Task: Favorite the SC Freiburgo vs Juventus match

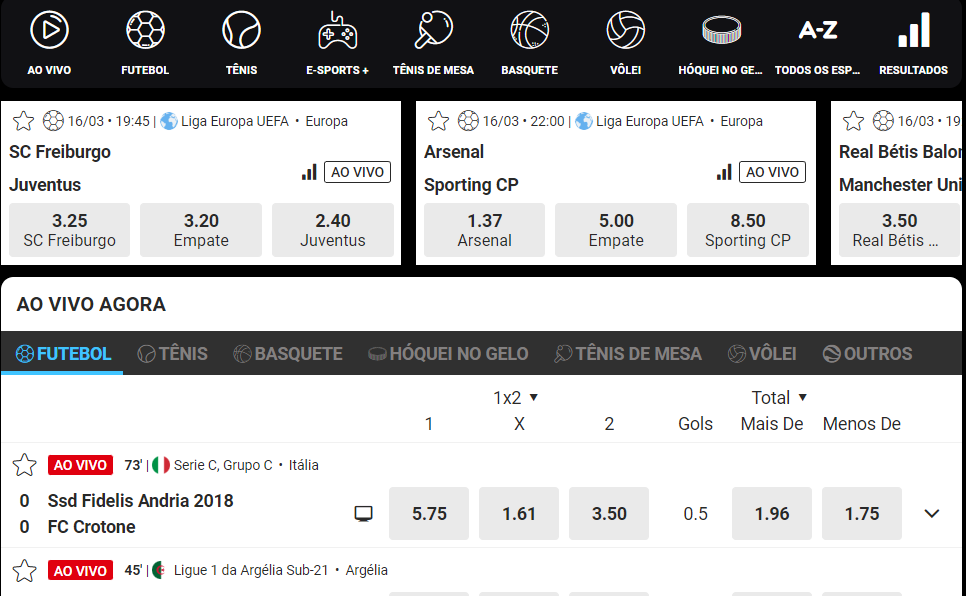Action: point(22,120)
